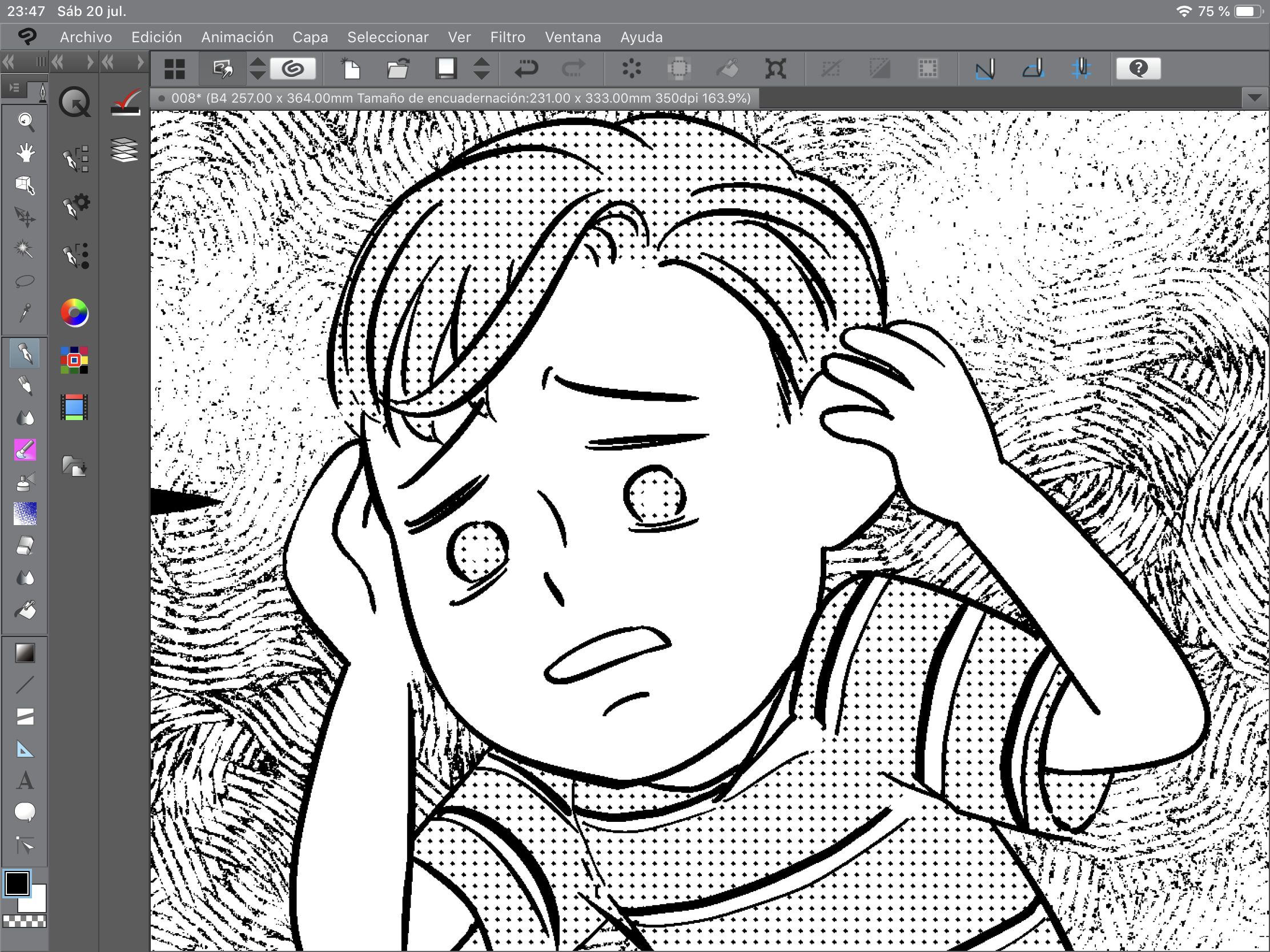Open the Layers stack palette
Viewport: 1270px width, 952px height.
tap(124, 150)
